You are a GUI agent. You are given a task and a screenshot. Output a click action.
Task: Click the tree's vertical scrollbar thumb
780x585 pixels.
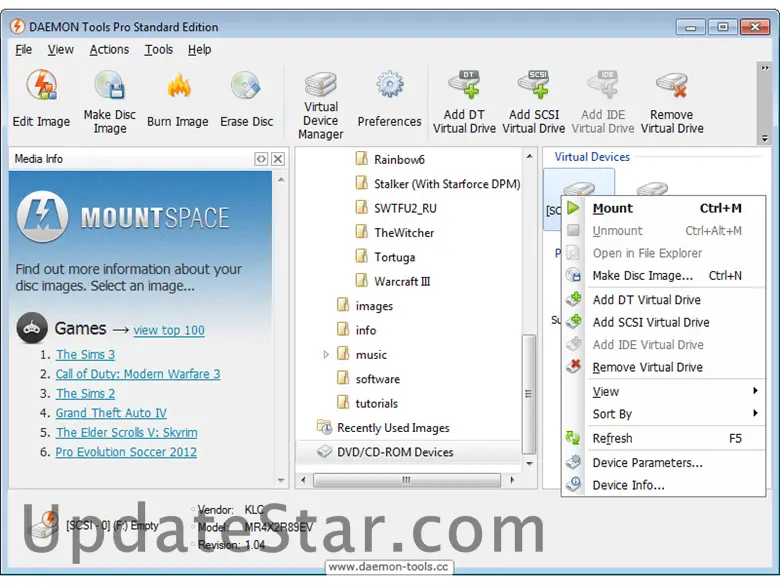pos(529,394)
